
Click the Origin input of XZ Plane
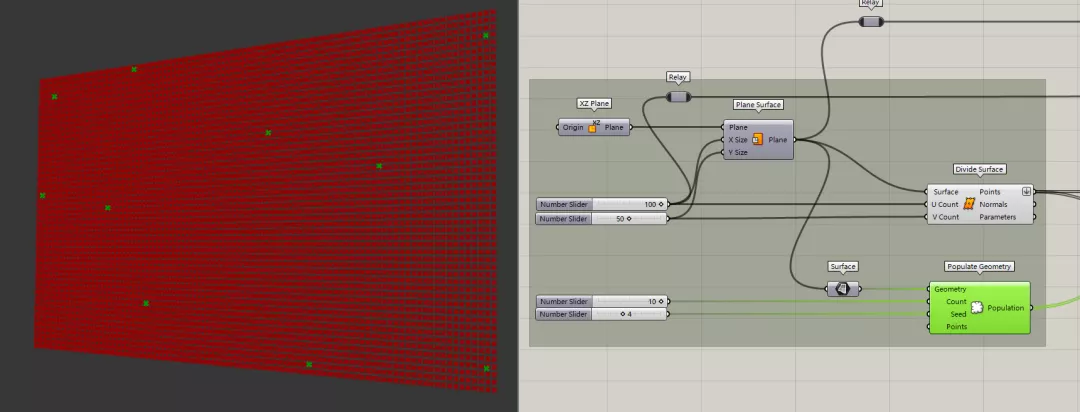pos(572,127)
